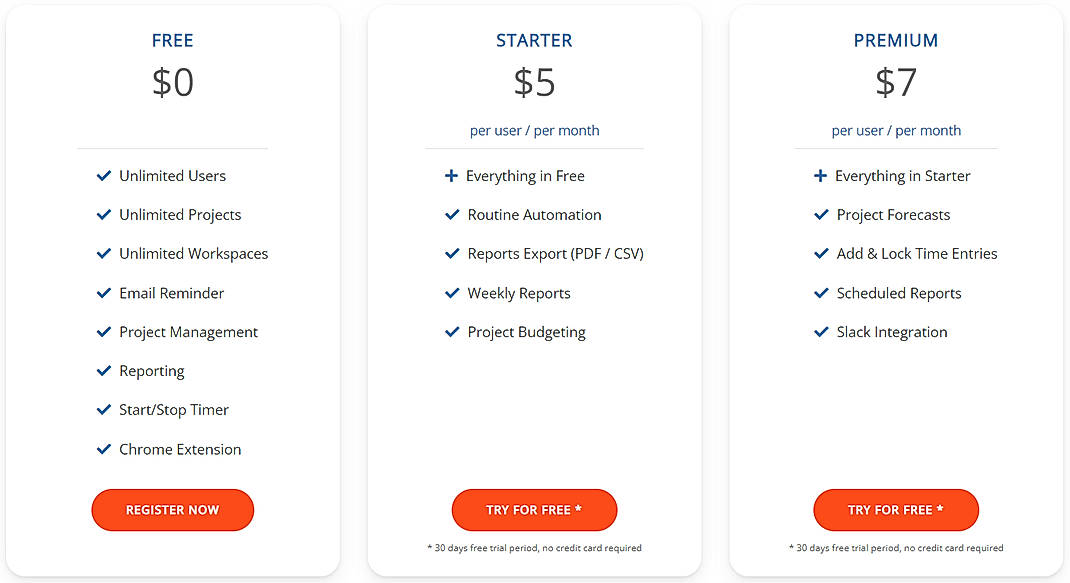
Task: Select the checkmark beside Project Budgeting
Action: coord(452,331)
